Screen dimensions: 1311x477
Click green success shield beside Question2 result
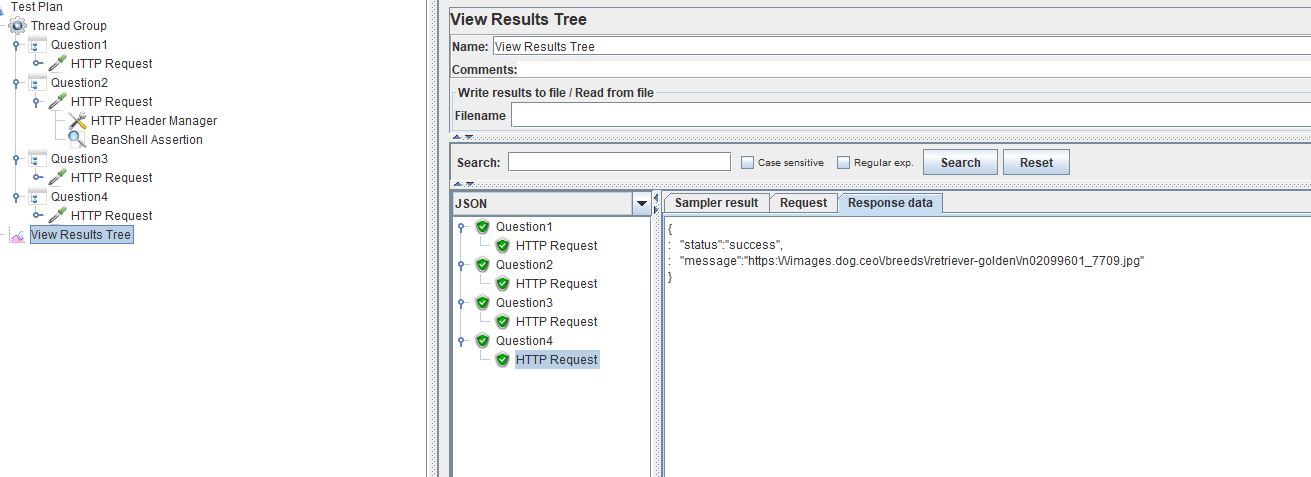click(482, 265)
